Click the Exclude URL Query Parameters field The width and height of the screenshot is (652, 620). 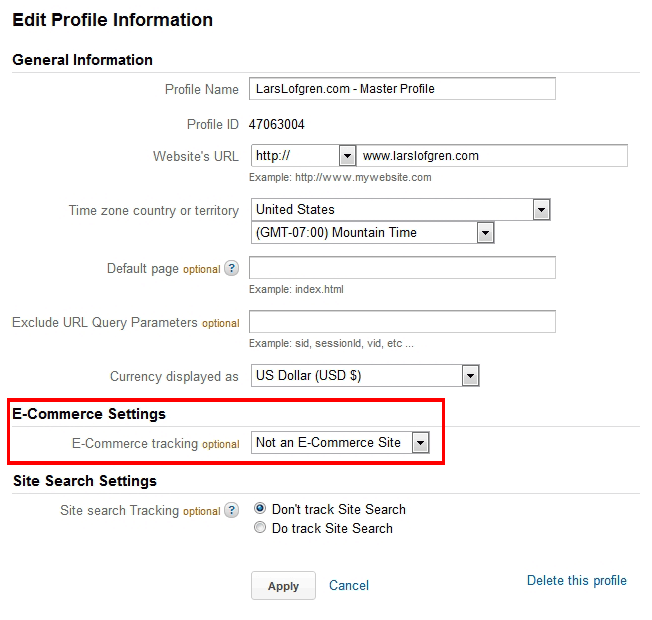402,322
